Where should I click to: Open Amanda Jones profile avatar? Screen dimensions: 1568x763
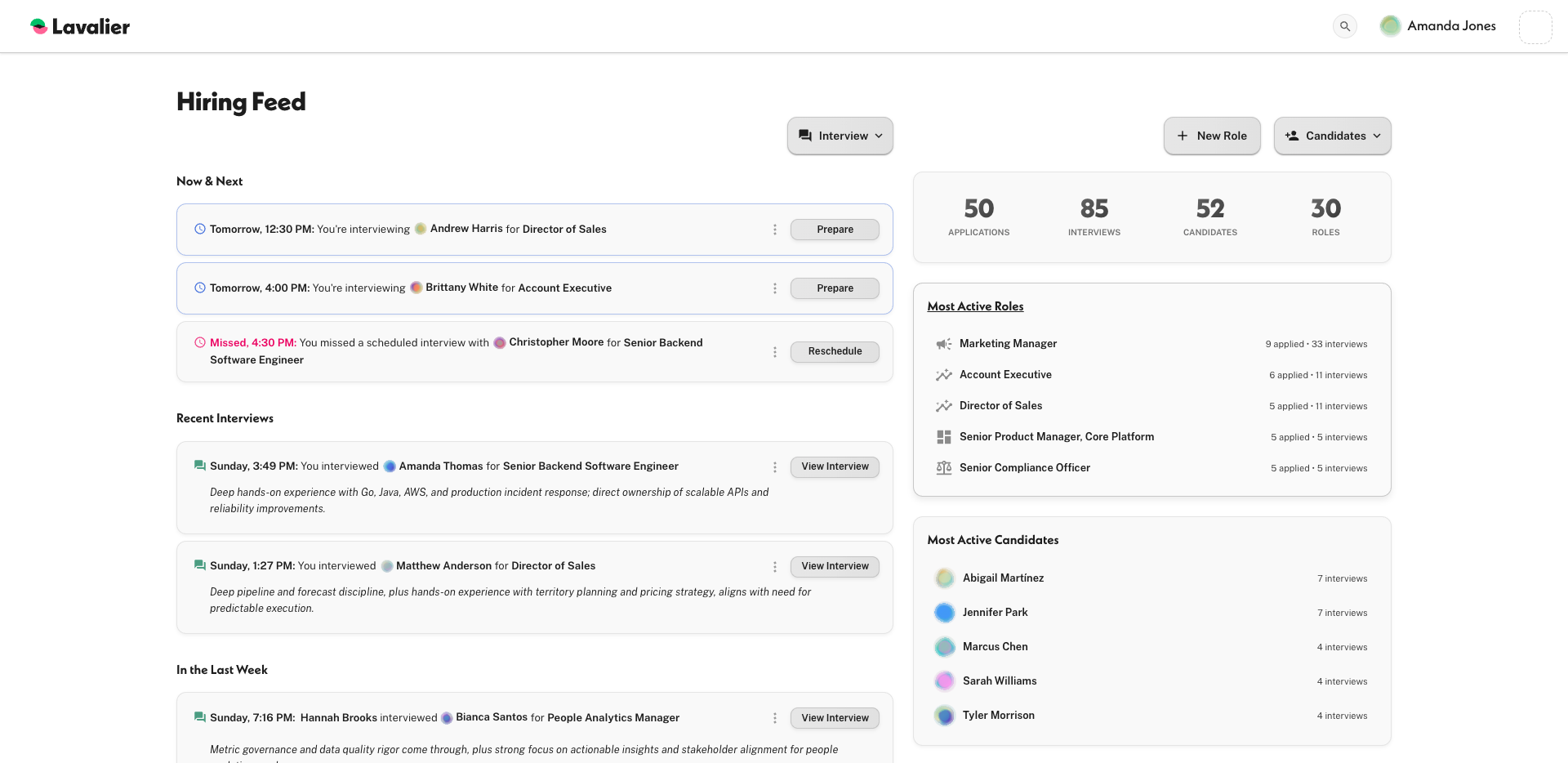(x=1390, y=26)
